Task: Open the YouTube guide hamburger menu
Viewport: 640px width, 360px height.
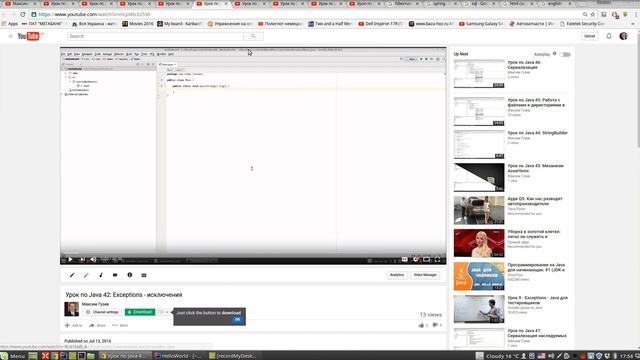Action: 11,36
